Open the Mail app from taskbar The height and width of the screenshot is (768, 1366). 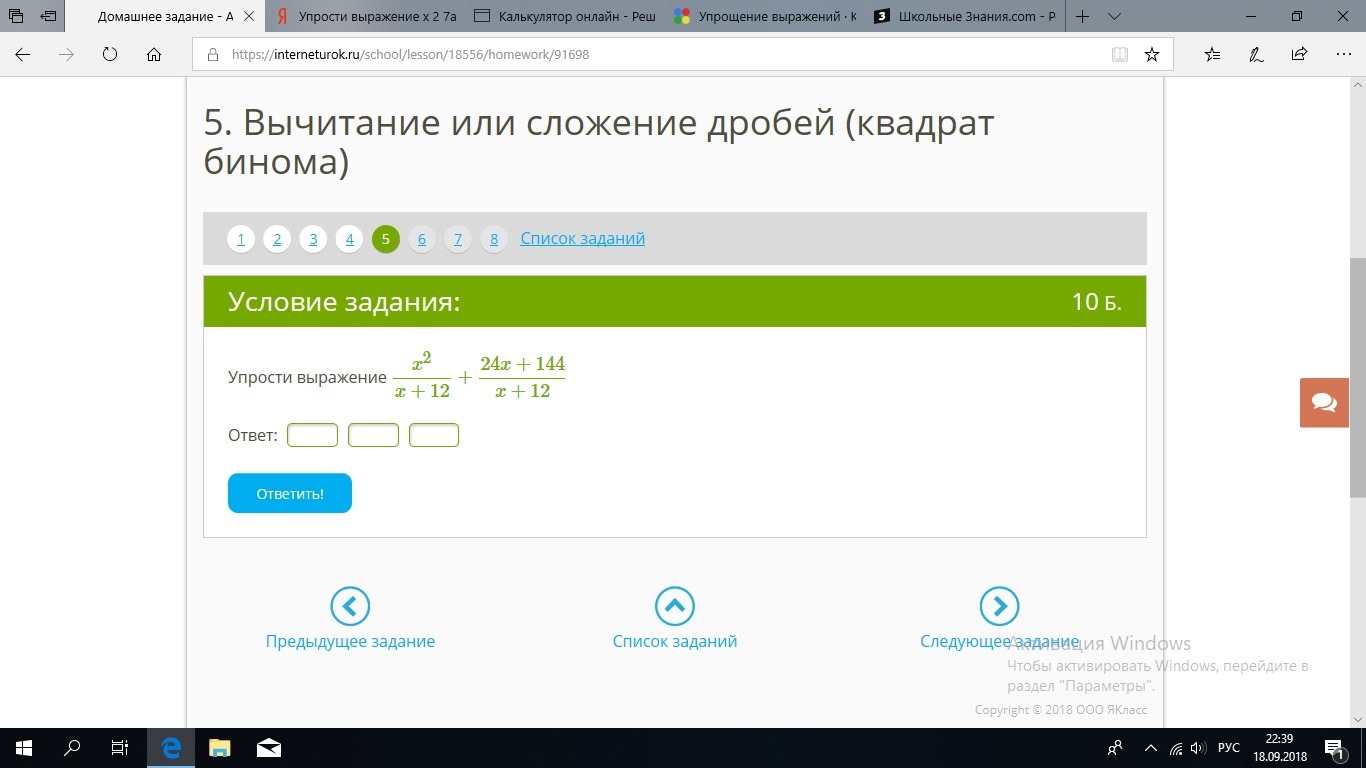267,748
